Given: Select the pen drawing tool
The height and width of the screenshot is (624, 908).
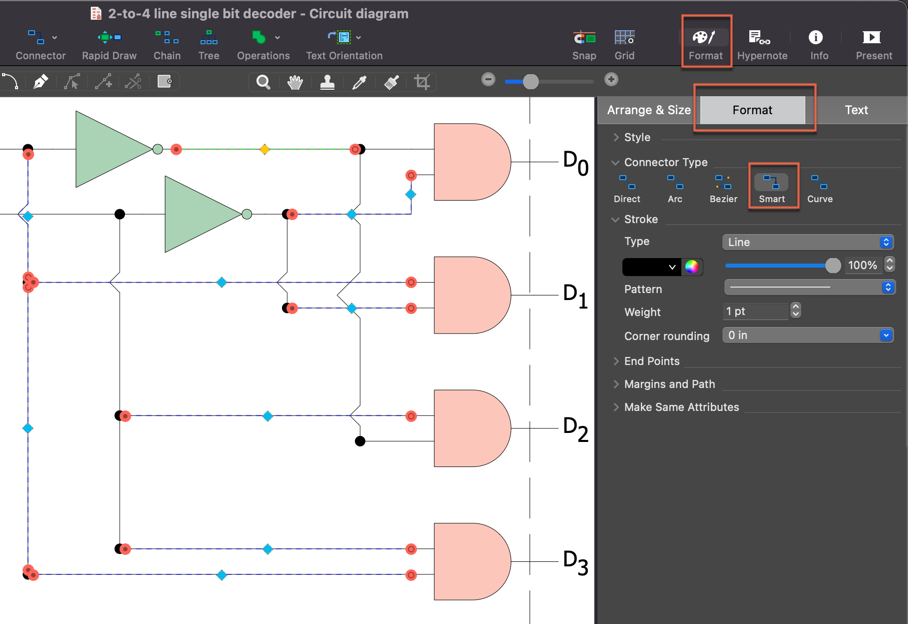Looking at the screenshot, I should coord(40,82).
